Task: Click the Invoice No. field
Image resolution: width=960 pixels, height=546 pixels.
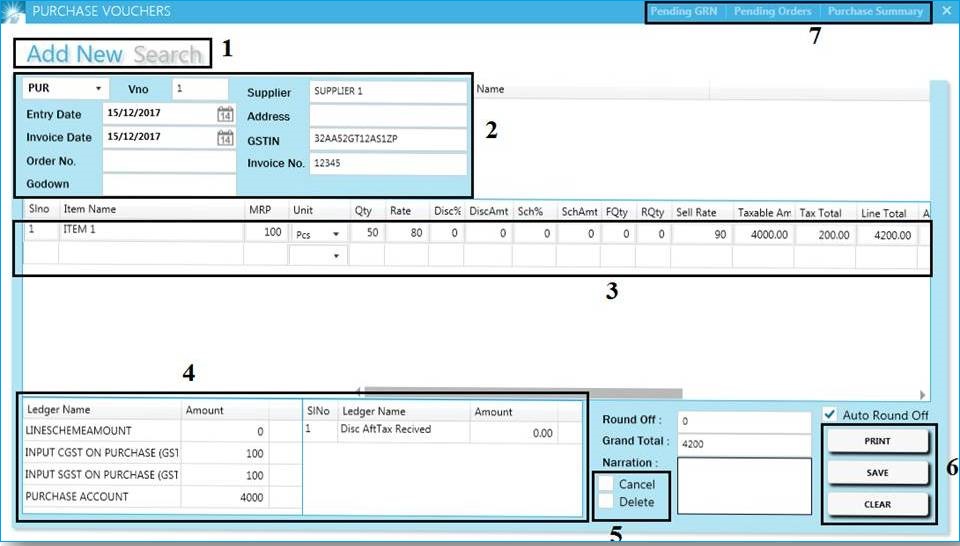Action: tap(388, 163)
